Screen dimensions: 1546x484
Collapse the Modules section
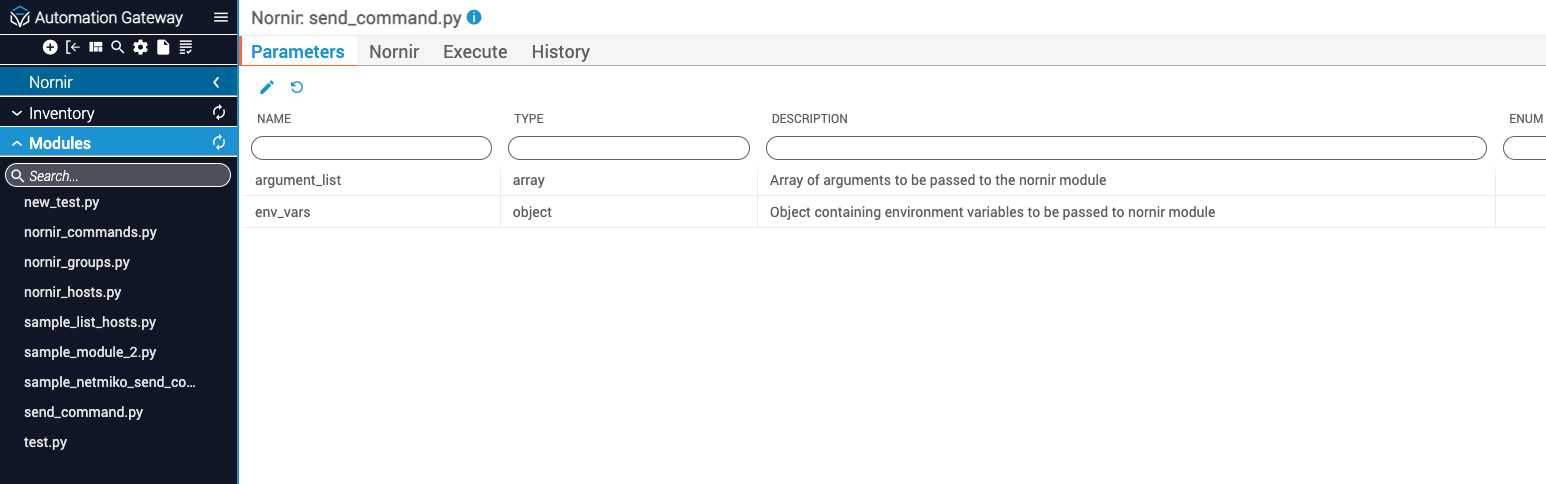click(x=17, y=143)
